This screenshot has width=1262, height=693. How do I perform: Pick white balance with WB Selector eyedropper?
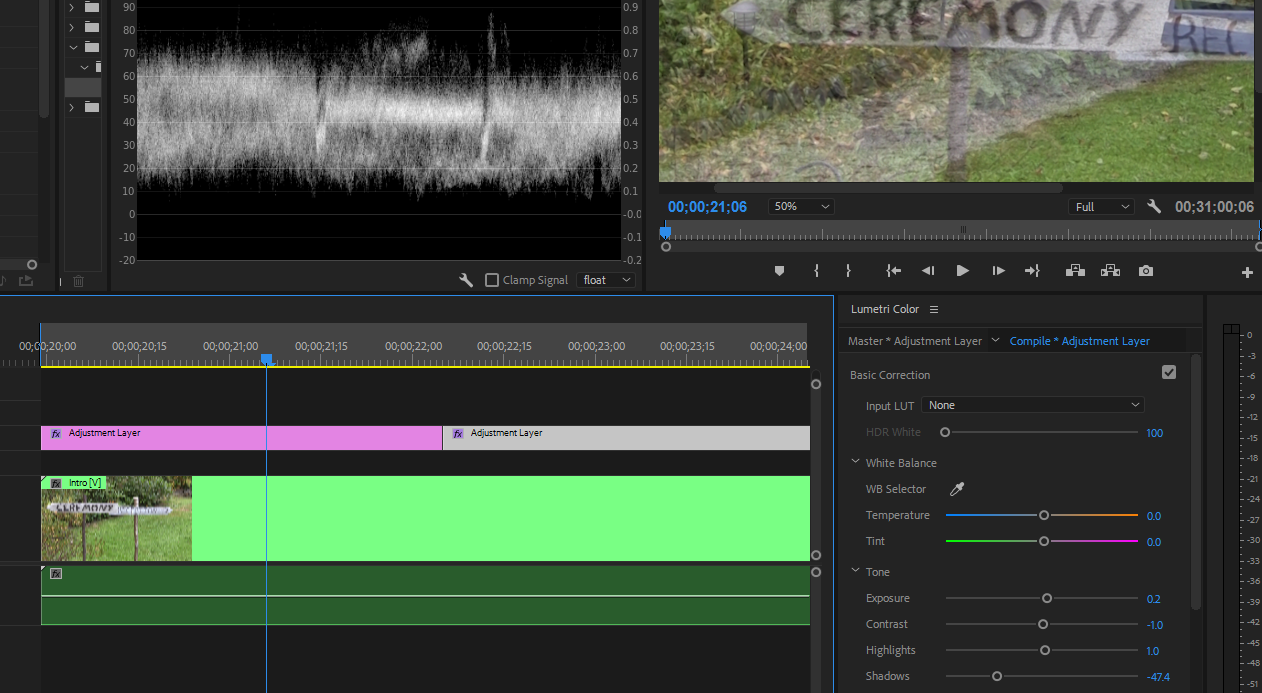point(956,489)
